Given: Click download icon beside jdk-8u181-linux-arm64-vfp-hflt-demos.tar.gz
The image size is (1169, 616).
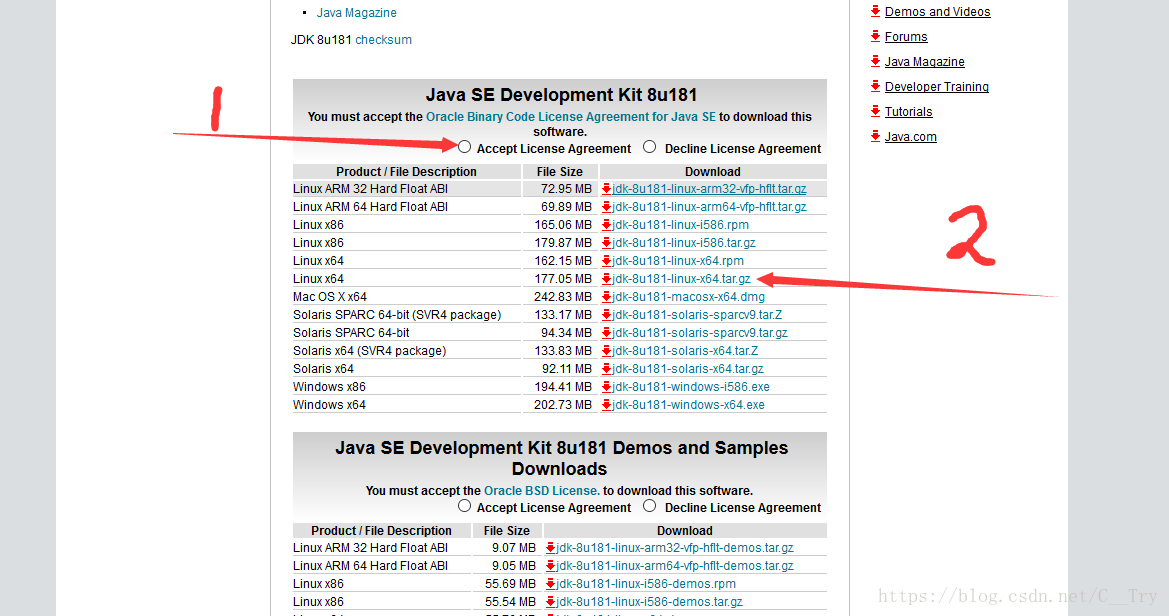Looking at the screenshot, I should (x=551, y=566).
